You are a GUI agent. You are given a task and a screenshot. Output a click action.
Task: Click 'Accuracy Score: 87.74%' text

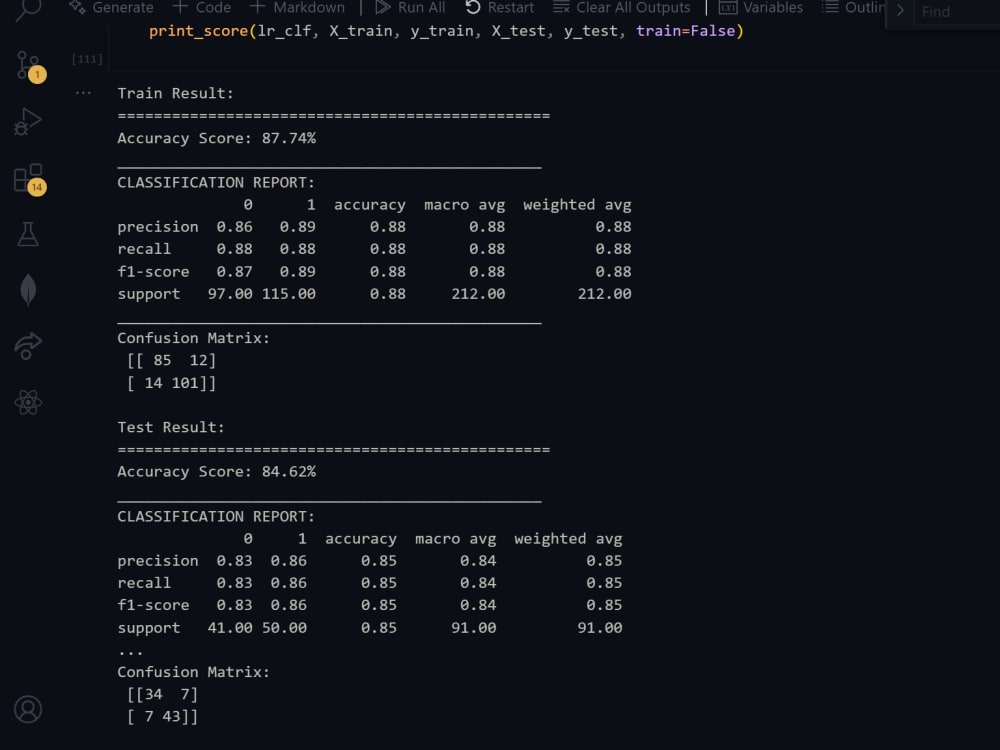click(x=216, y=138)
